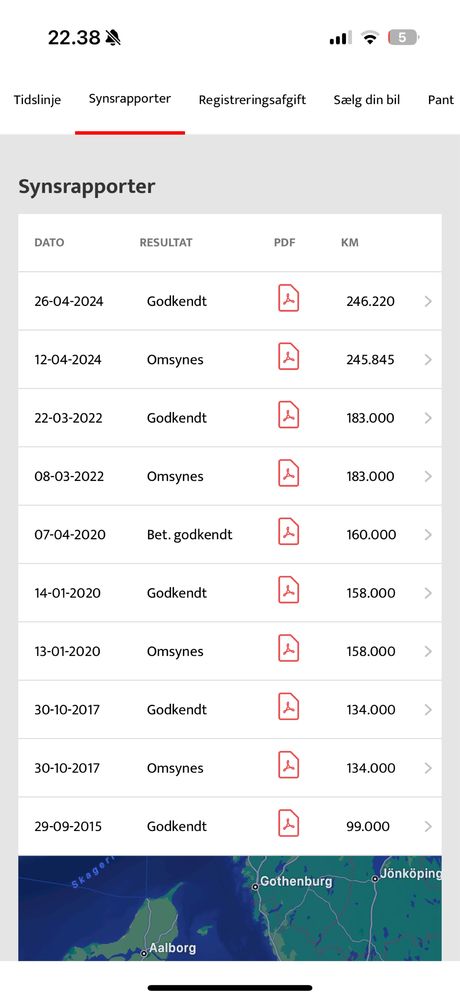Open PDF for 22-03-2022 Godkendt report
Screen dimensions: 460x1000
pyautogui.click(x=288, y=416)
